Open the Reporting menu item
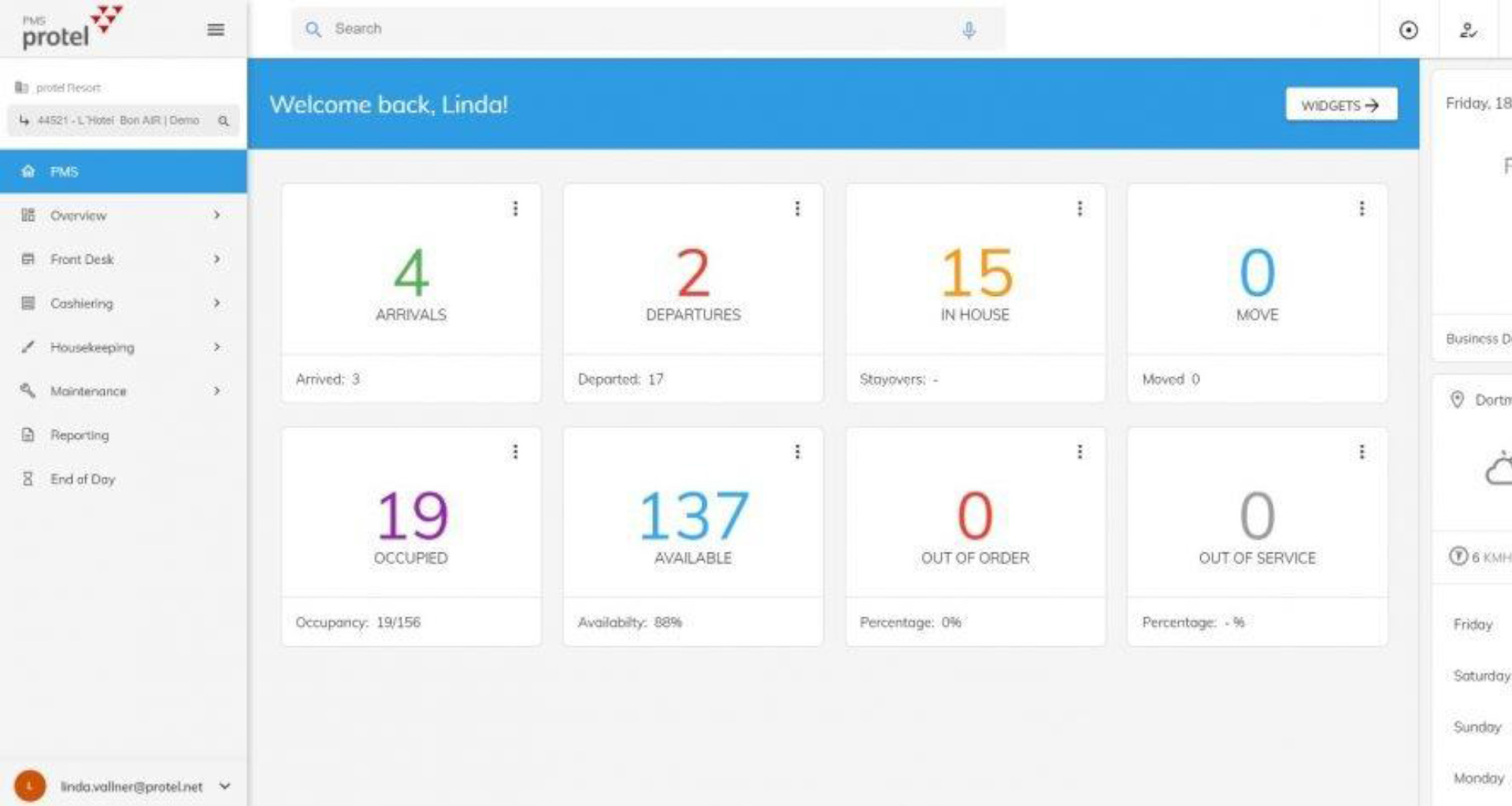Image resolution: width=1512 pixels, height=806 pixels. (80, 435)
